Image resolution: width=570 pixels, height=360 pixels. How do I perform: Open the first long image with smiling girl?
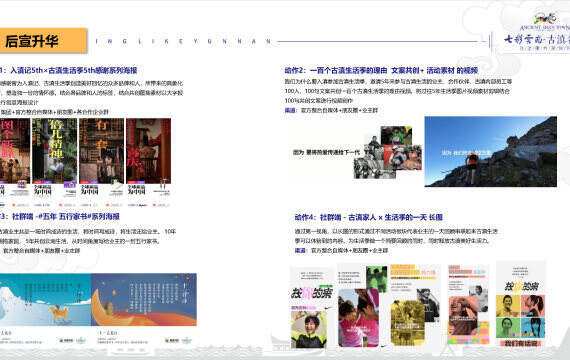pos(312,307)
